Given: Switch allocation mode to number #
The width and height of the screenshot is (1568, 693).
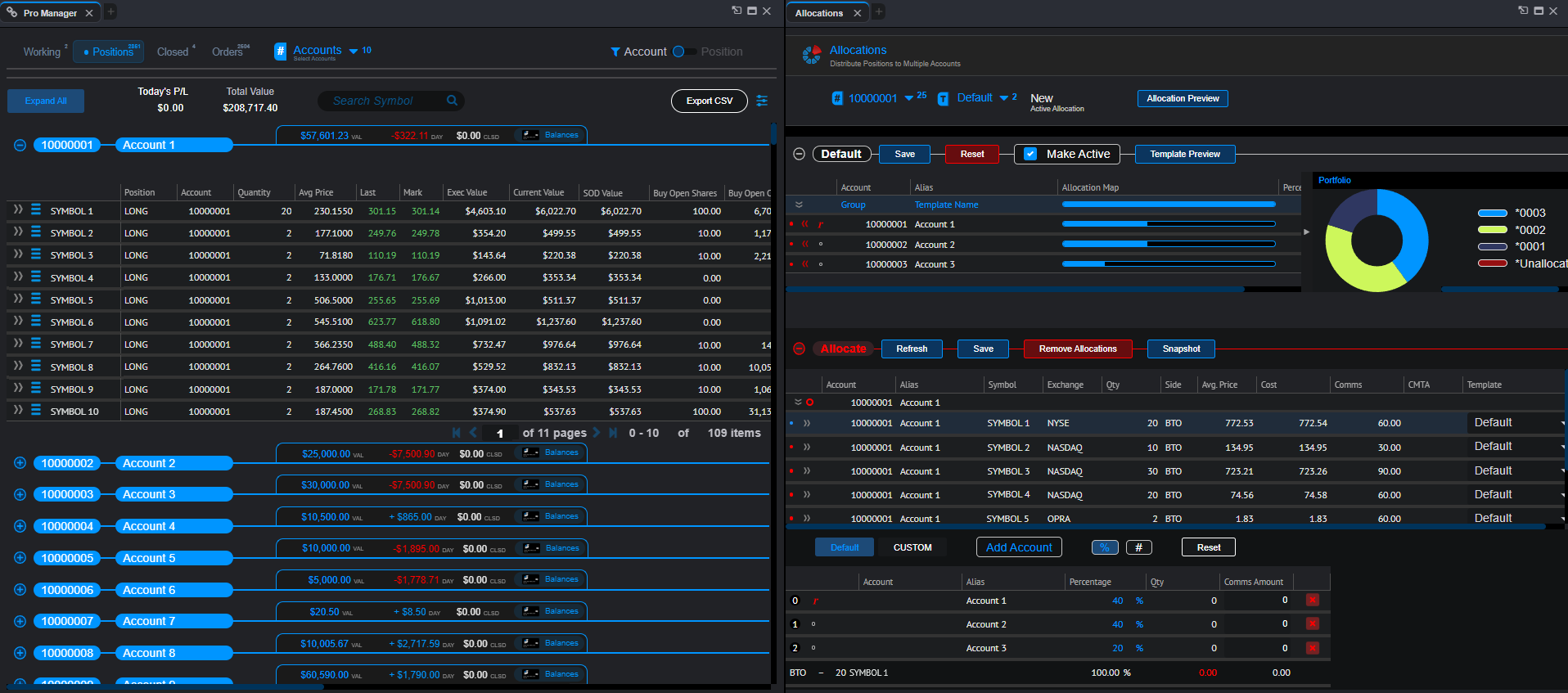Looking at the screenshot, I should coord(1139,547).
